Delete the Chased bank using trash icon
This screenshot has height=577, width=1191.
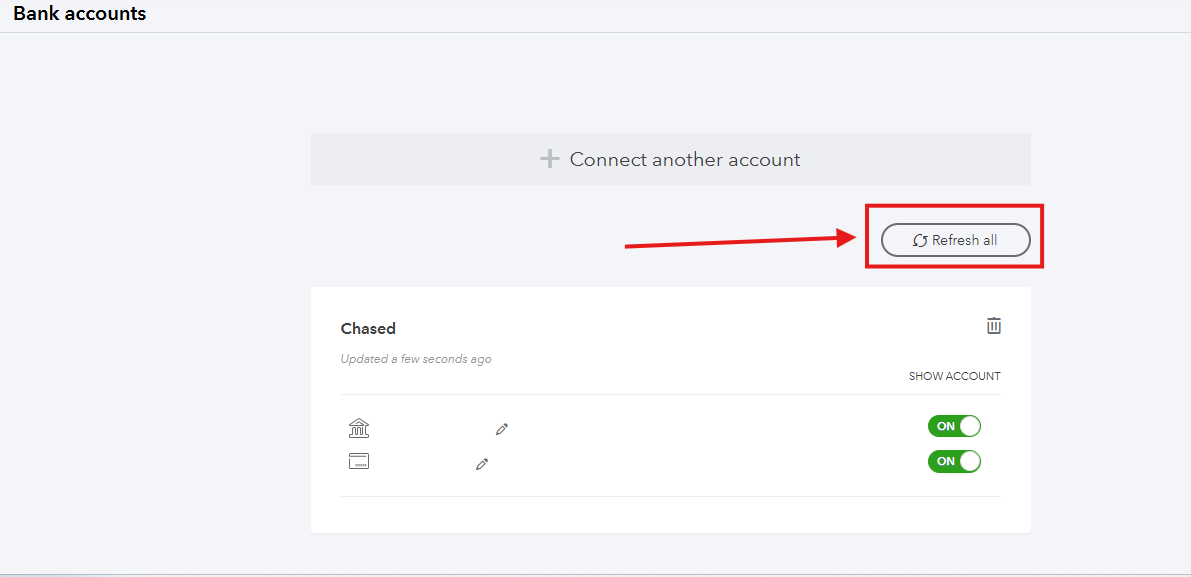click(993, 326)
